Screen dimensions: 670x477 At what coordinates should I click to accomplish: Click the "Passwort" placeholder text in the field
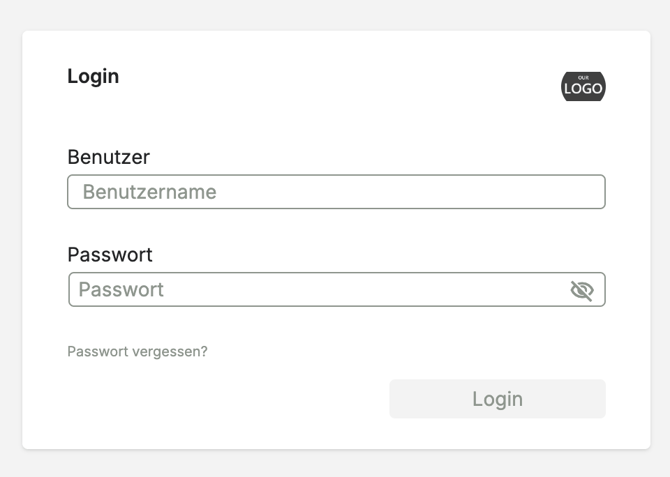pos(121,290)
